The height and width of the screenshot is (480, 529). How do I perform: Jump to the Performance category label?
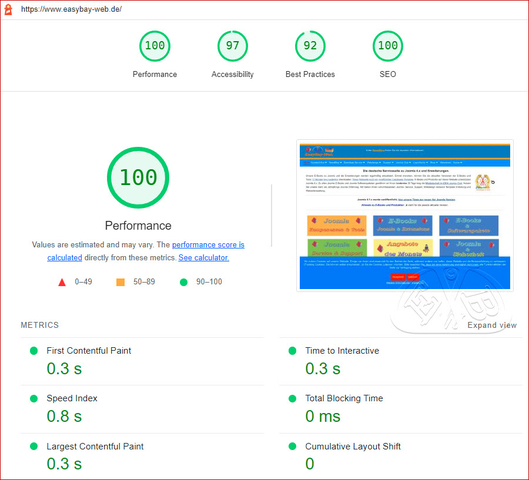[155, 74]
